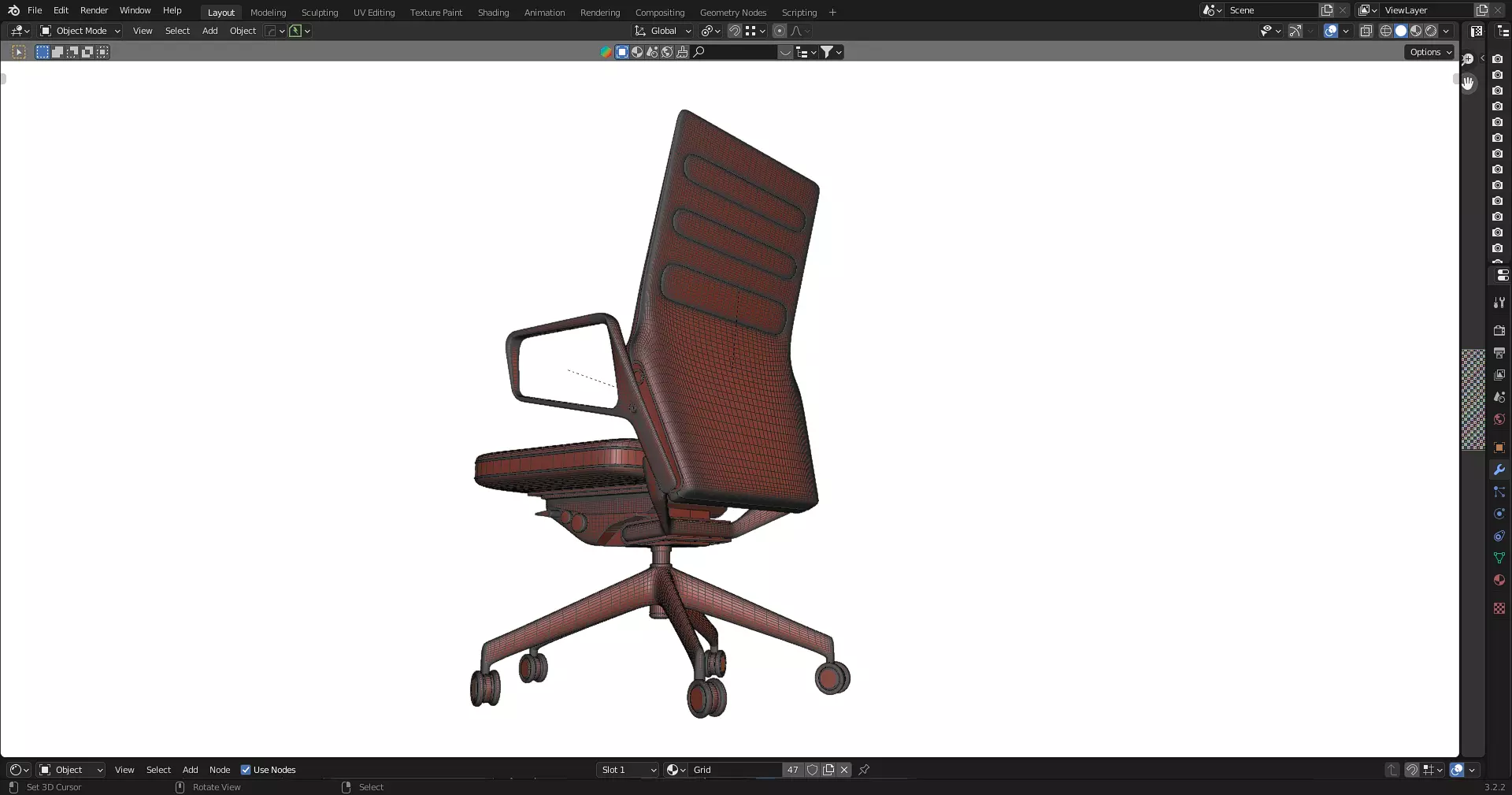Image resolution: width=1512 pixels, height=795 pixels.
Task: Open the Object Mode dropdown
Action: pos(80,31)
